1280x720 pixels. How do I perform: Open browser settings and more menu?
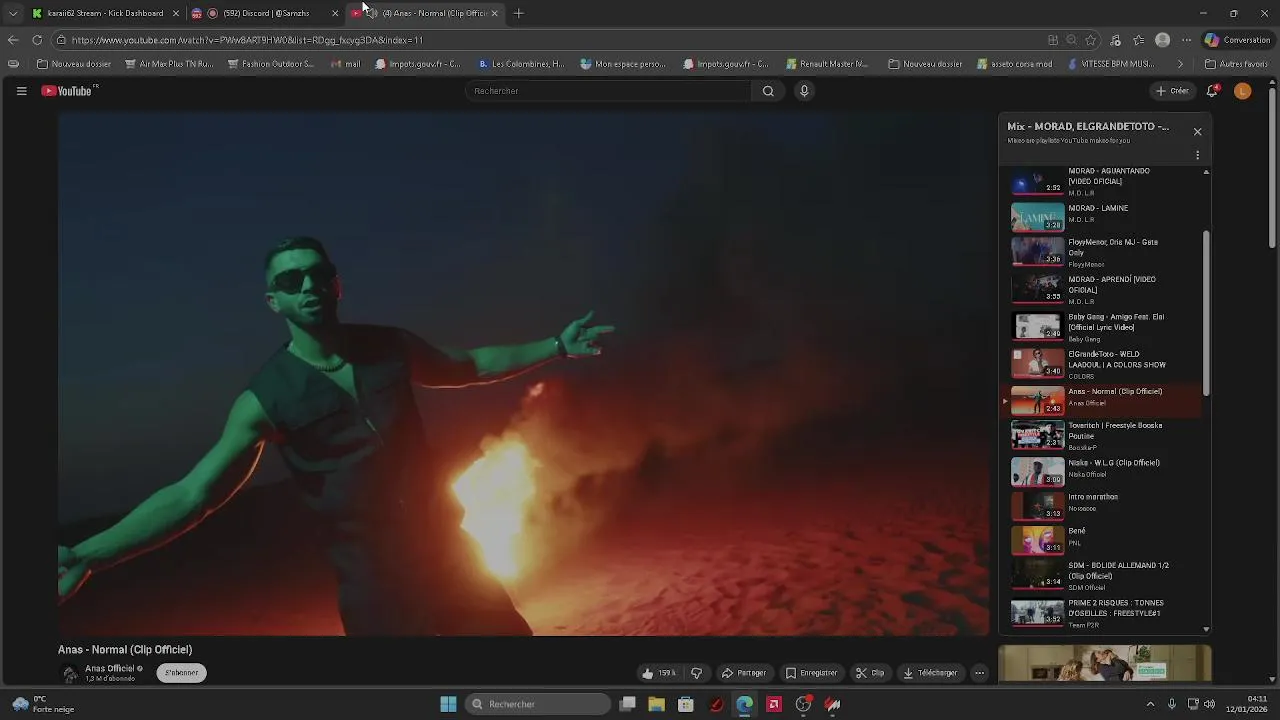(x=1186, y=40)
